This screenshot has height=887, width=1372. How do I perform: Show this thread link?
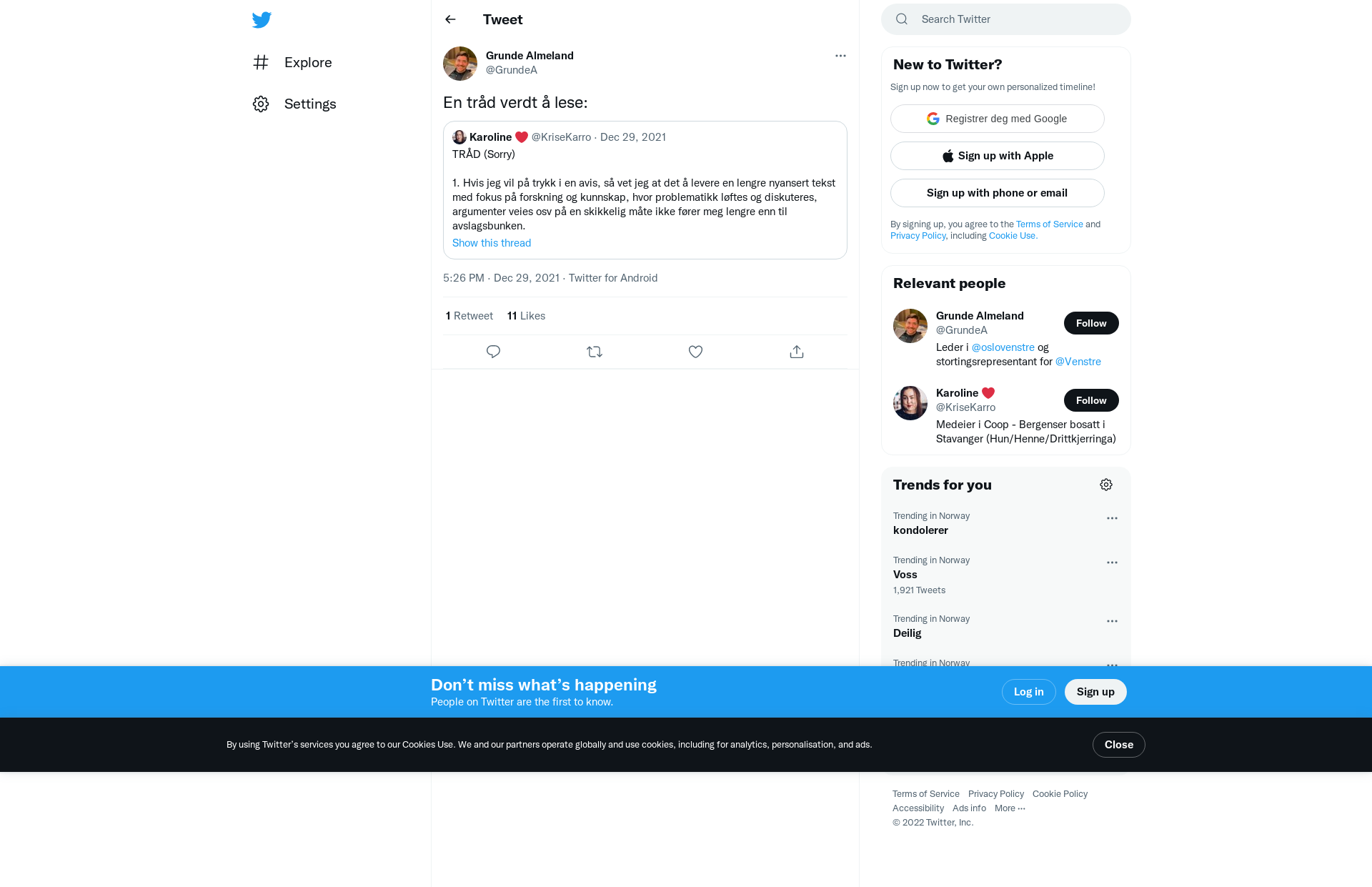tap(492, 243)
